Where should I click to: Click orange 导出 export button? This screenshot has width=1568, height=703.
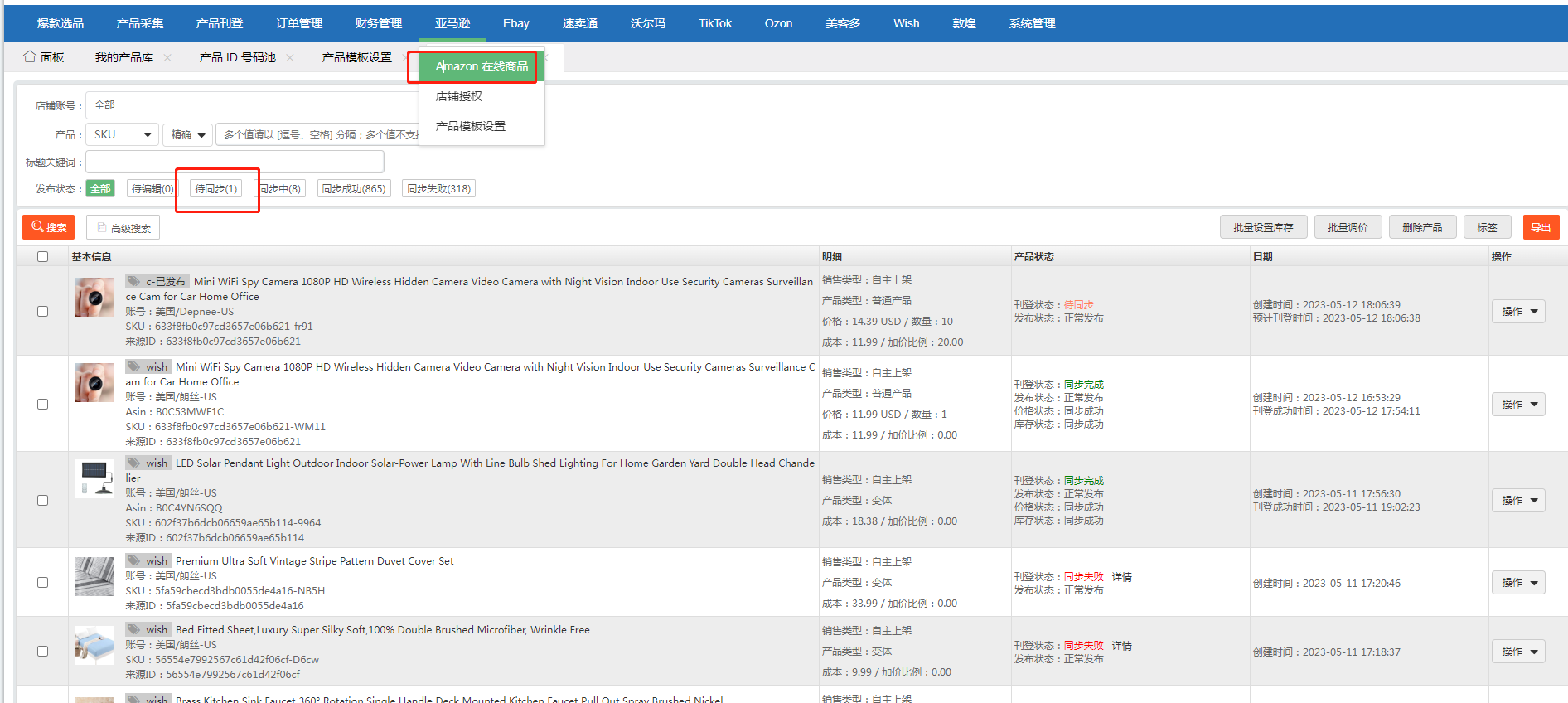[x=1541, y=227]
